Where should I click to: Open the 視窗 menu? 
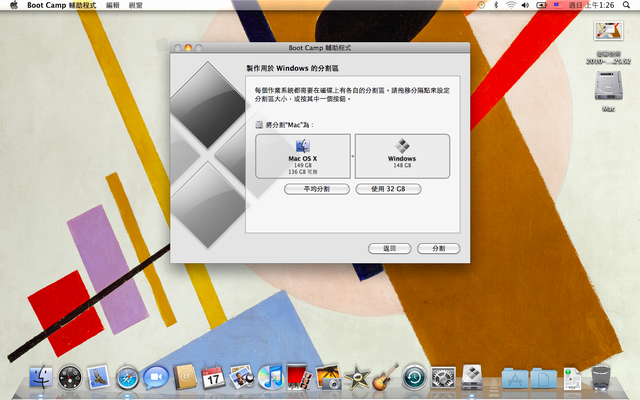point(136,5)
